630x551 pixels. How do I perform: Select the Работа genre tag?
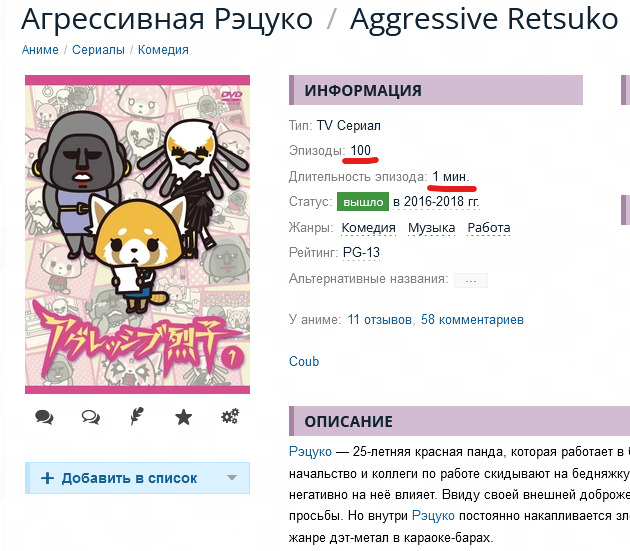(489, 228)
